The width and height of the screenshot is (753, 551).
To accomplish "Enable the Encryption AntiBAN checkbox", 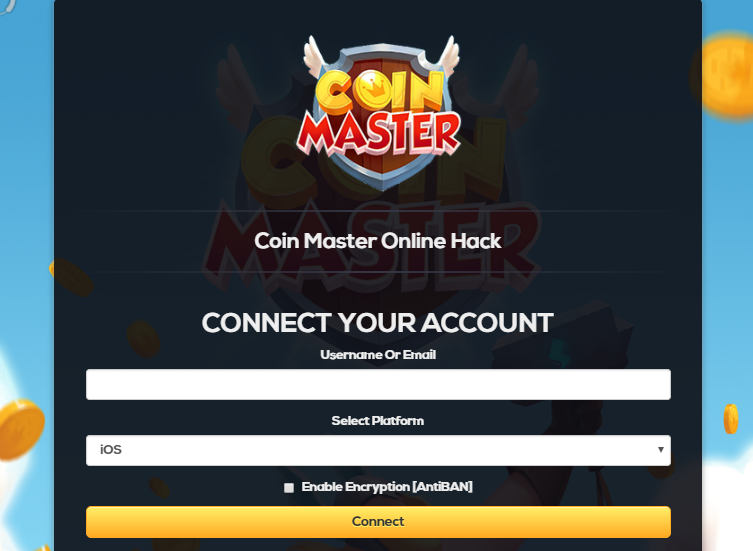I will 289,488.
